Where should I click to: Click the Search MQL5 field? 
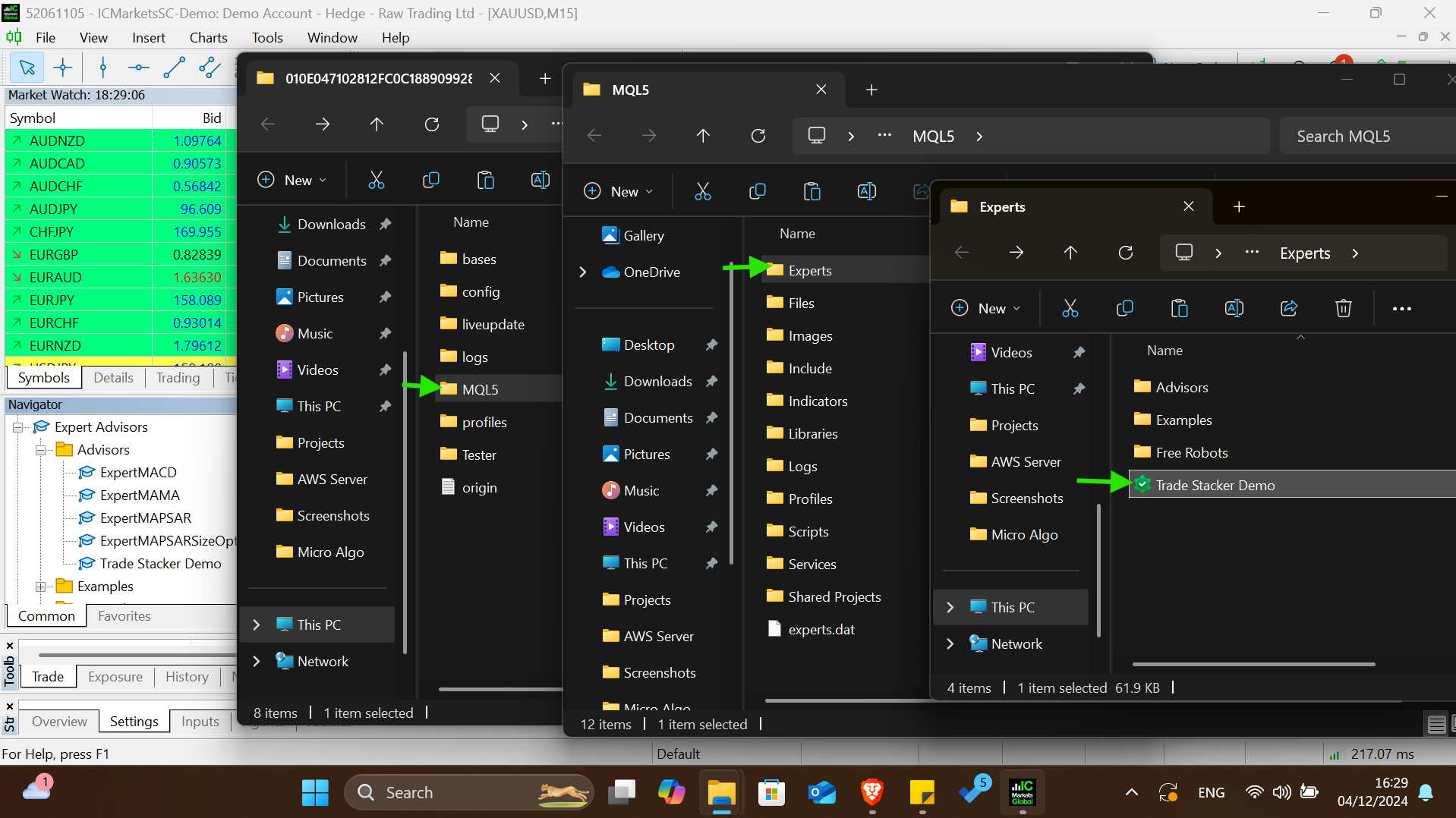1367,136
